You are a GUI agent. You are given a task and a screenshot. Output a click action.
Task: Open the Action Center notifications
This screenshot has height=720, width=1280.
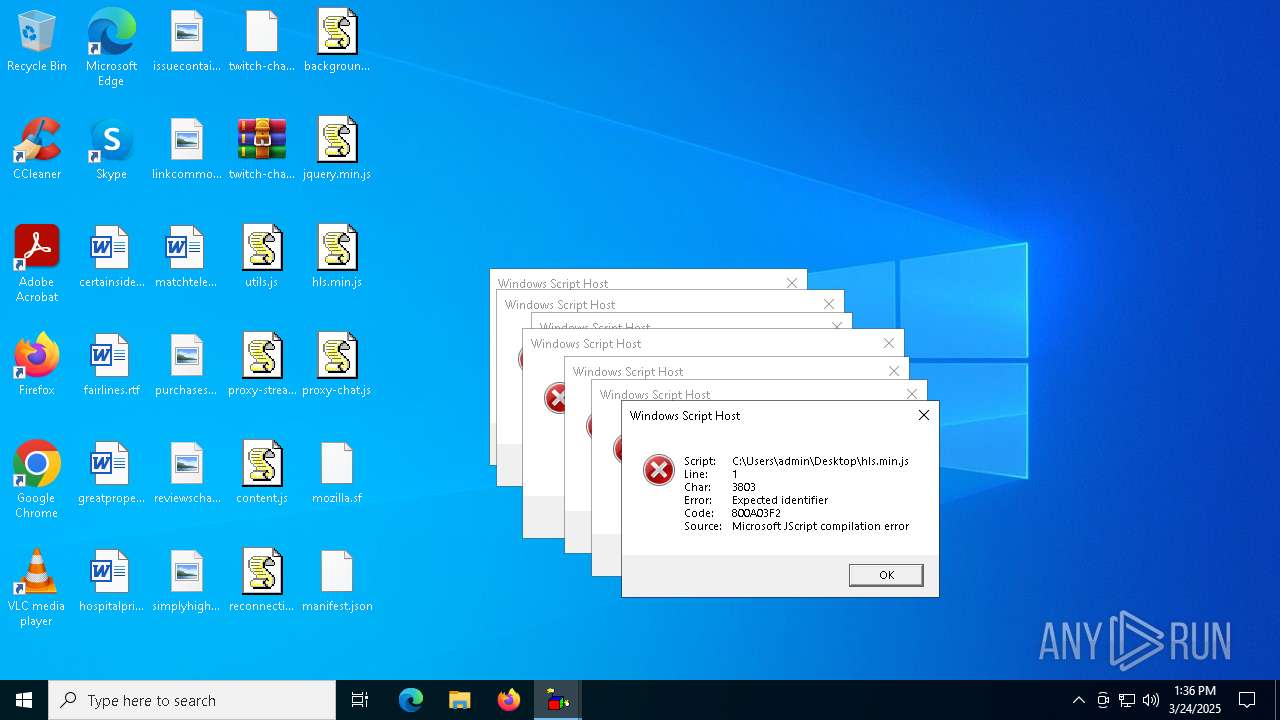tap(1247, 700)
